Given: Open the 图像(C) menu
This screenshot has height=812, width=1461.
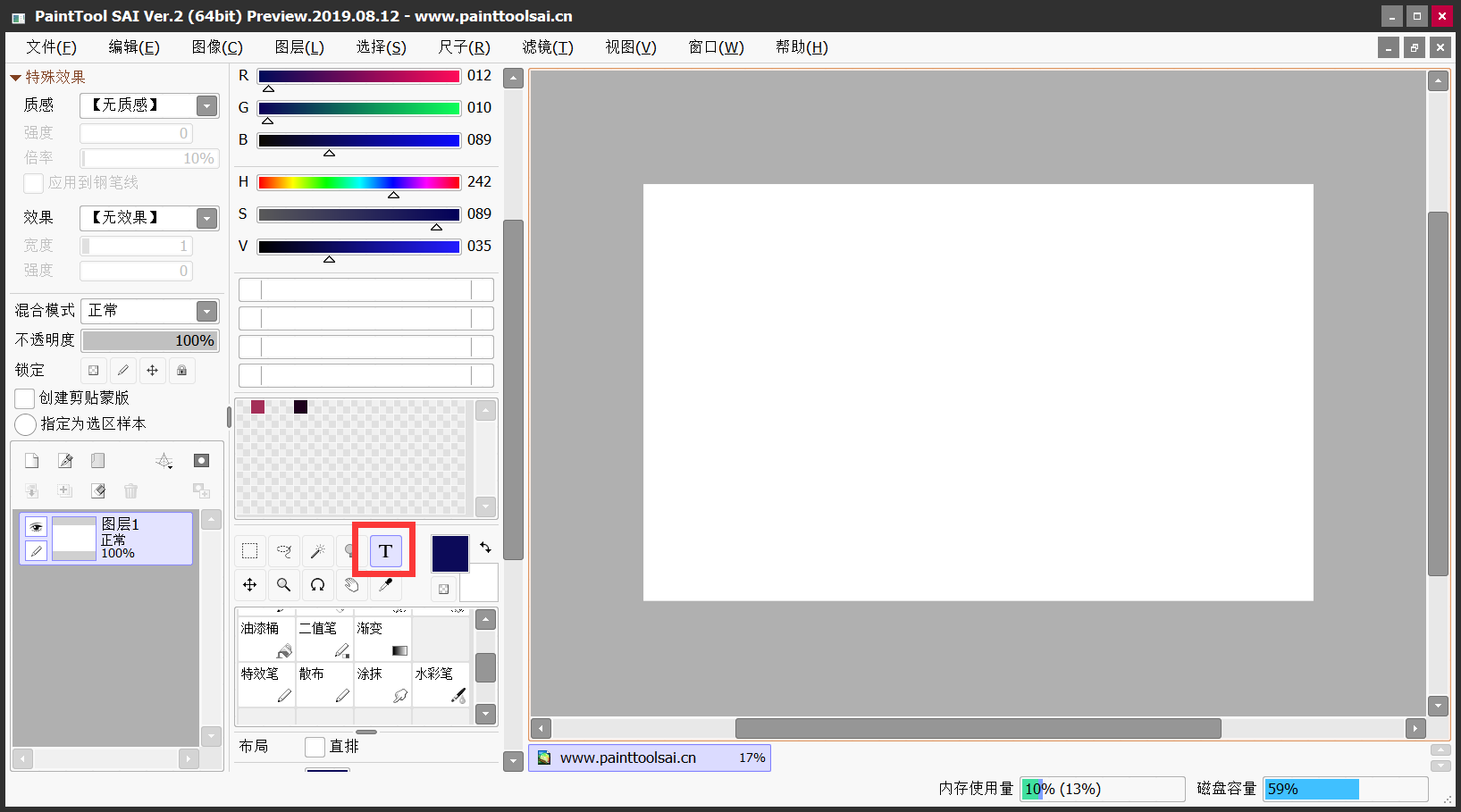Looking at the screenshot, I should (217, 47).
